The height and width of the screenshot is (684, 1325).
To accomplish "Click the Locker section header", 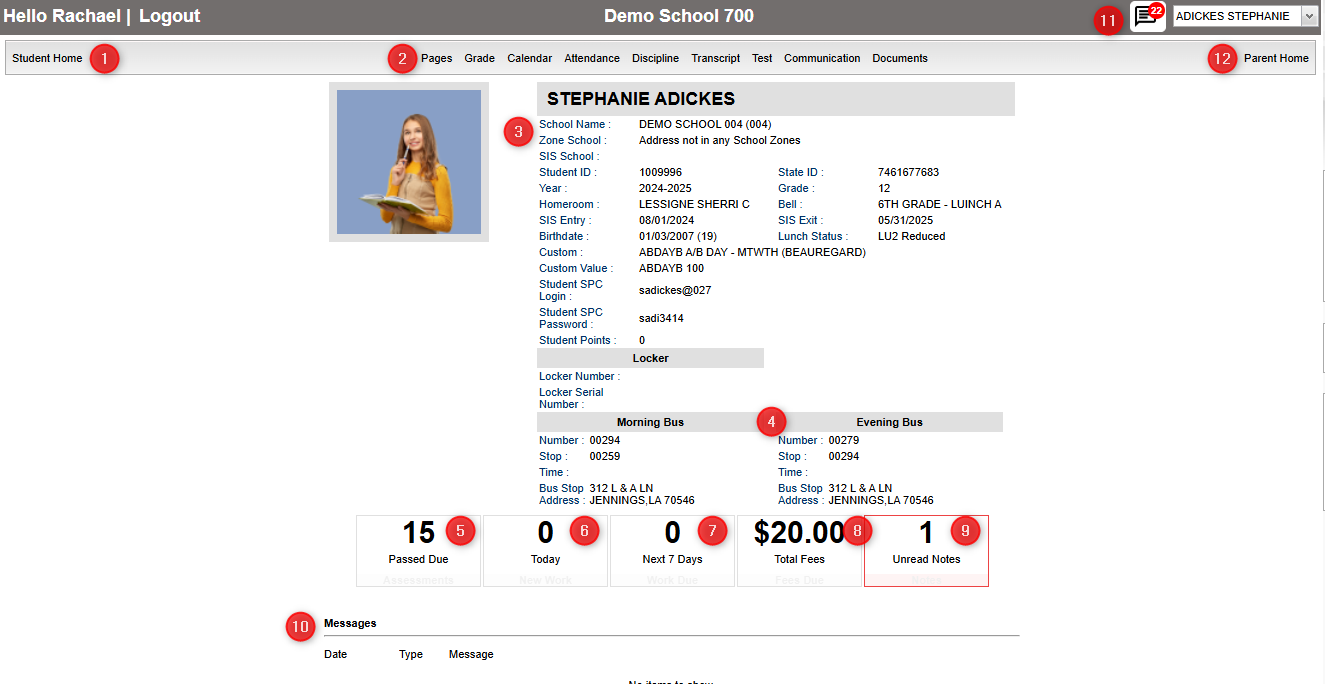I will tap(650, 358).
